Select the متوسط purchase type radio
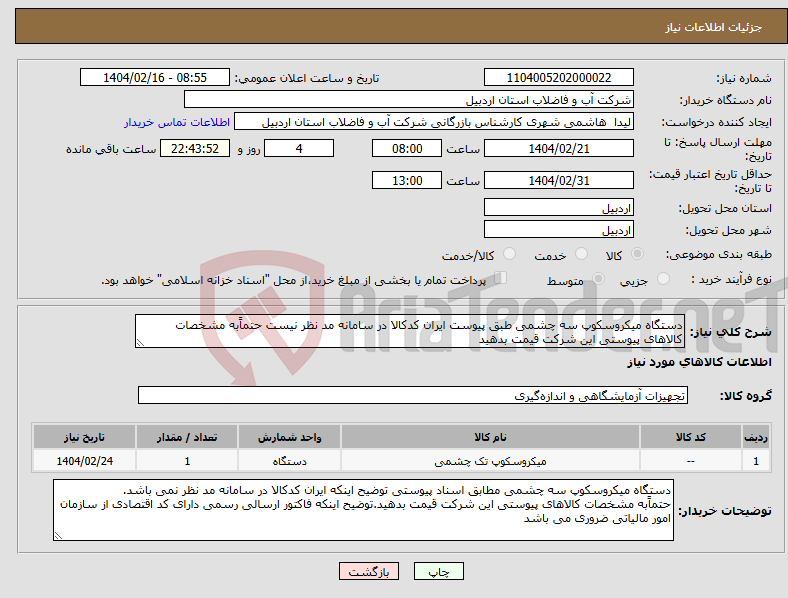 (x=599, y=278)
